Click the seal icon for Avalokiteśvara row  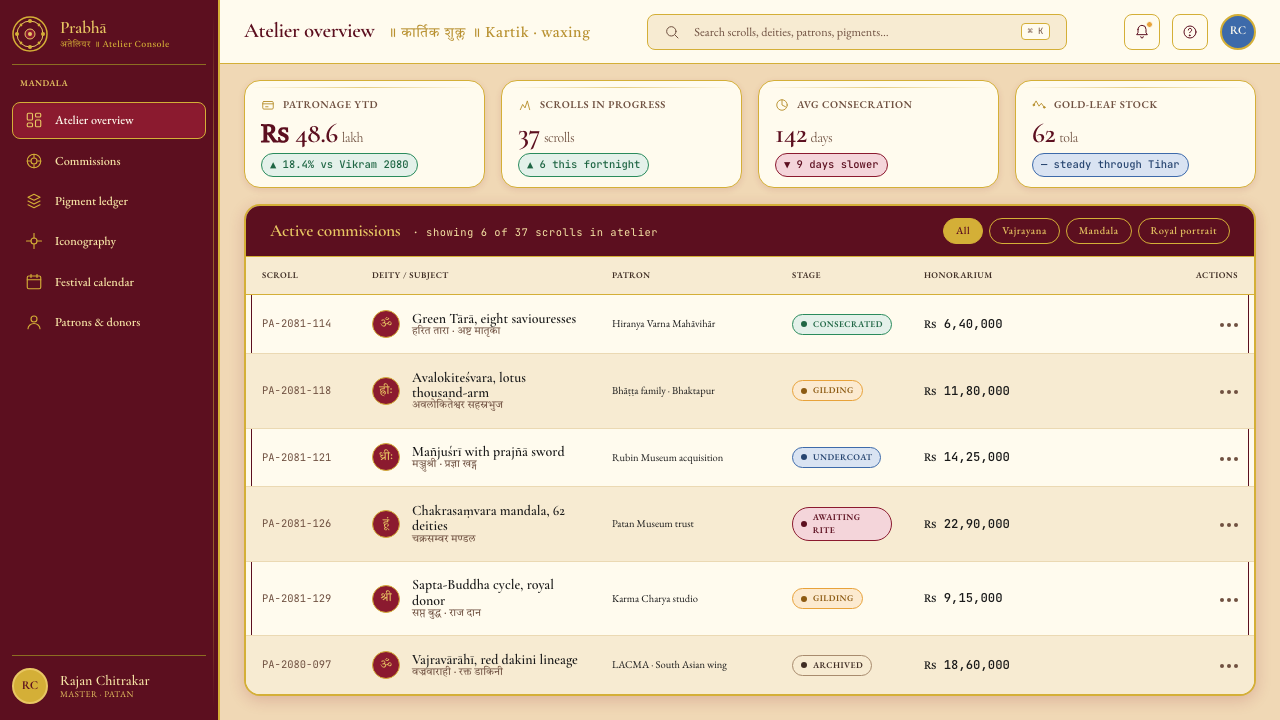click(x=386, y=391)
